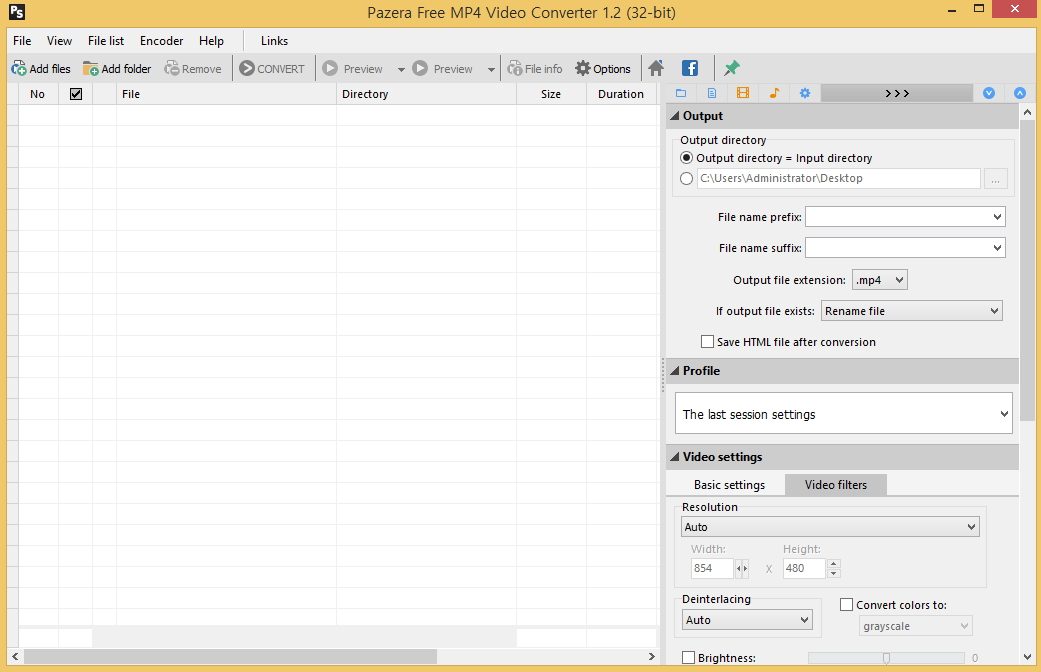
Task: Select Output directory = Input directory radio
Action: 687,158
